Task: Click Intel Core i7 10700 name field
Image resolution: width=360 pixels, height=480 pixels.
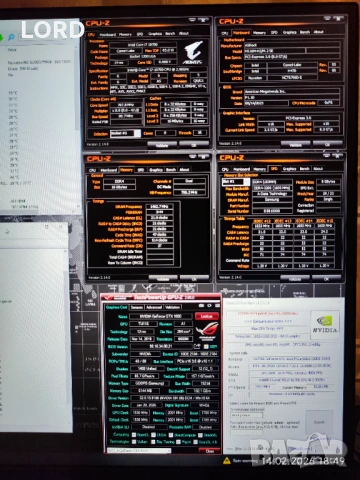Action: point(143,44)
